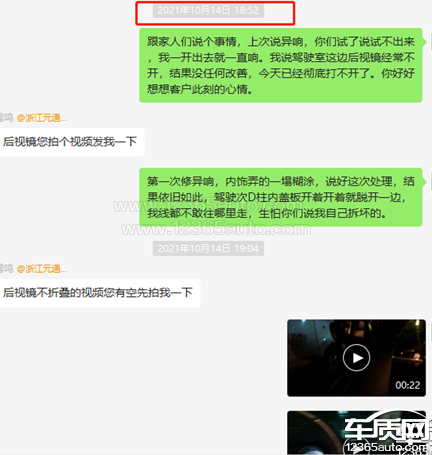Viewport: 432px width, 455px height.
Task: Click the dark first video thumbnail image
Action: 356,358
